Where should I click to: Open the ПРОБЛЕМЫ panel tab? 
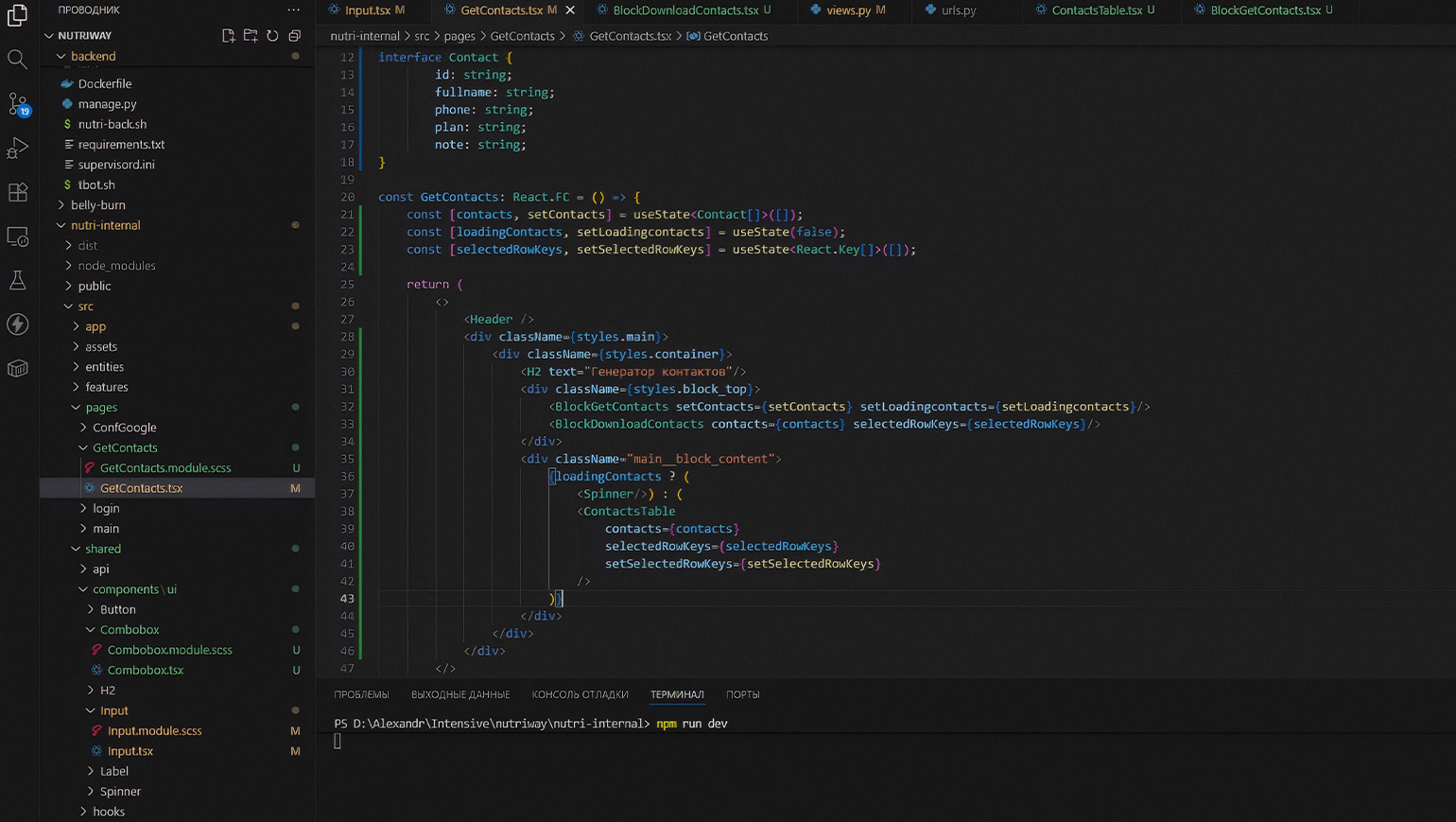click(361, 694)
